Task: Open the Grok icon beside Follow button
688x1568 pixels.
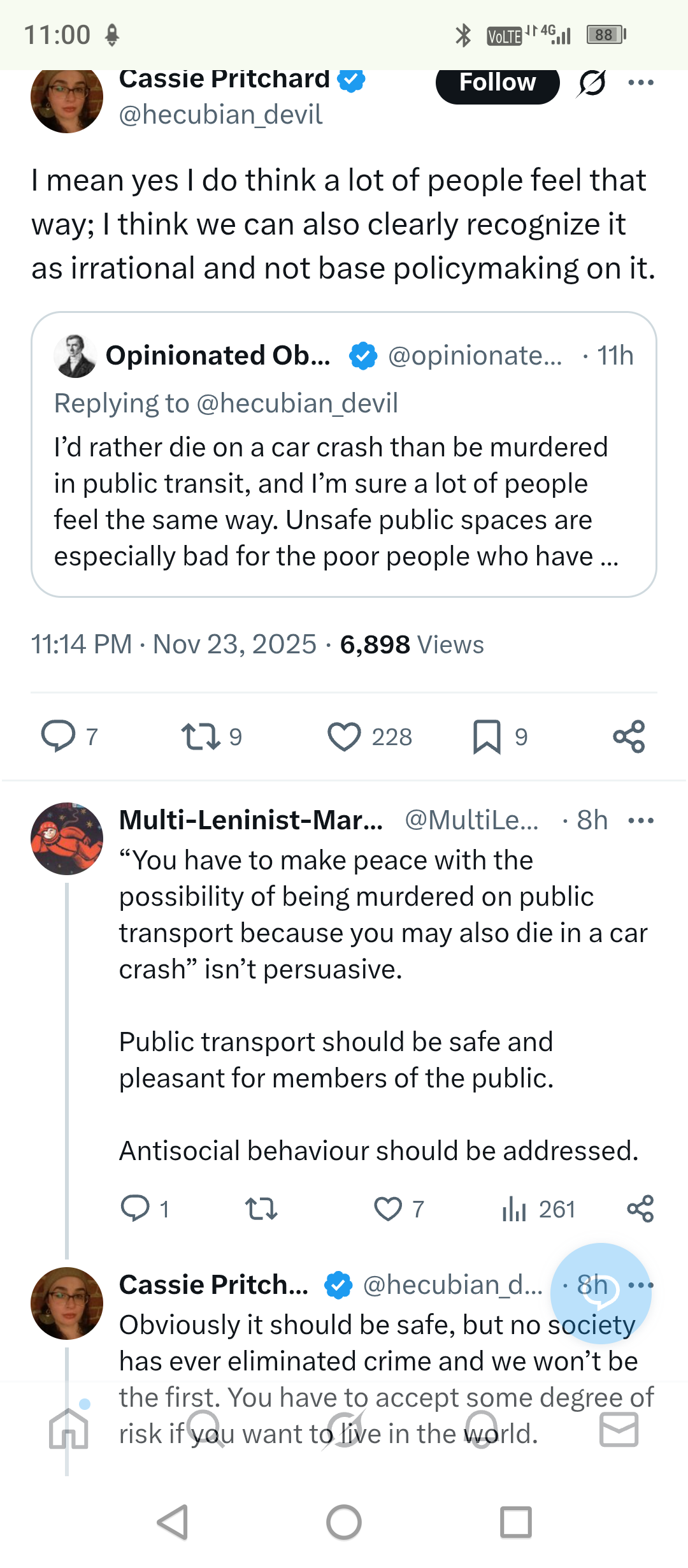Action: tap(592, 83)
